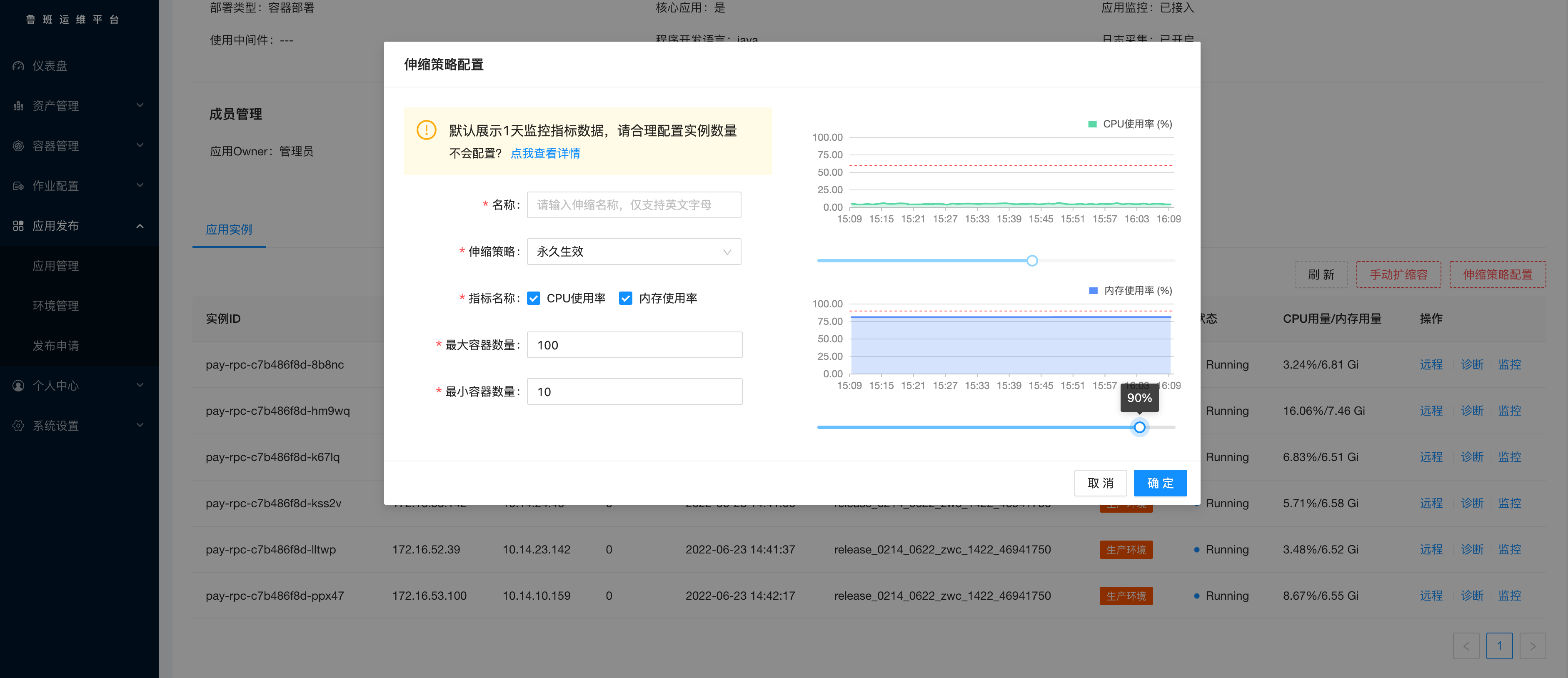The width and height of the screenshot is (1568, 678).
Task: Click the dashboard gauge icon in sidebar
Action: (18, 66)
